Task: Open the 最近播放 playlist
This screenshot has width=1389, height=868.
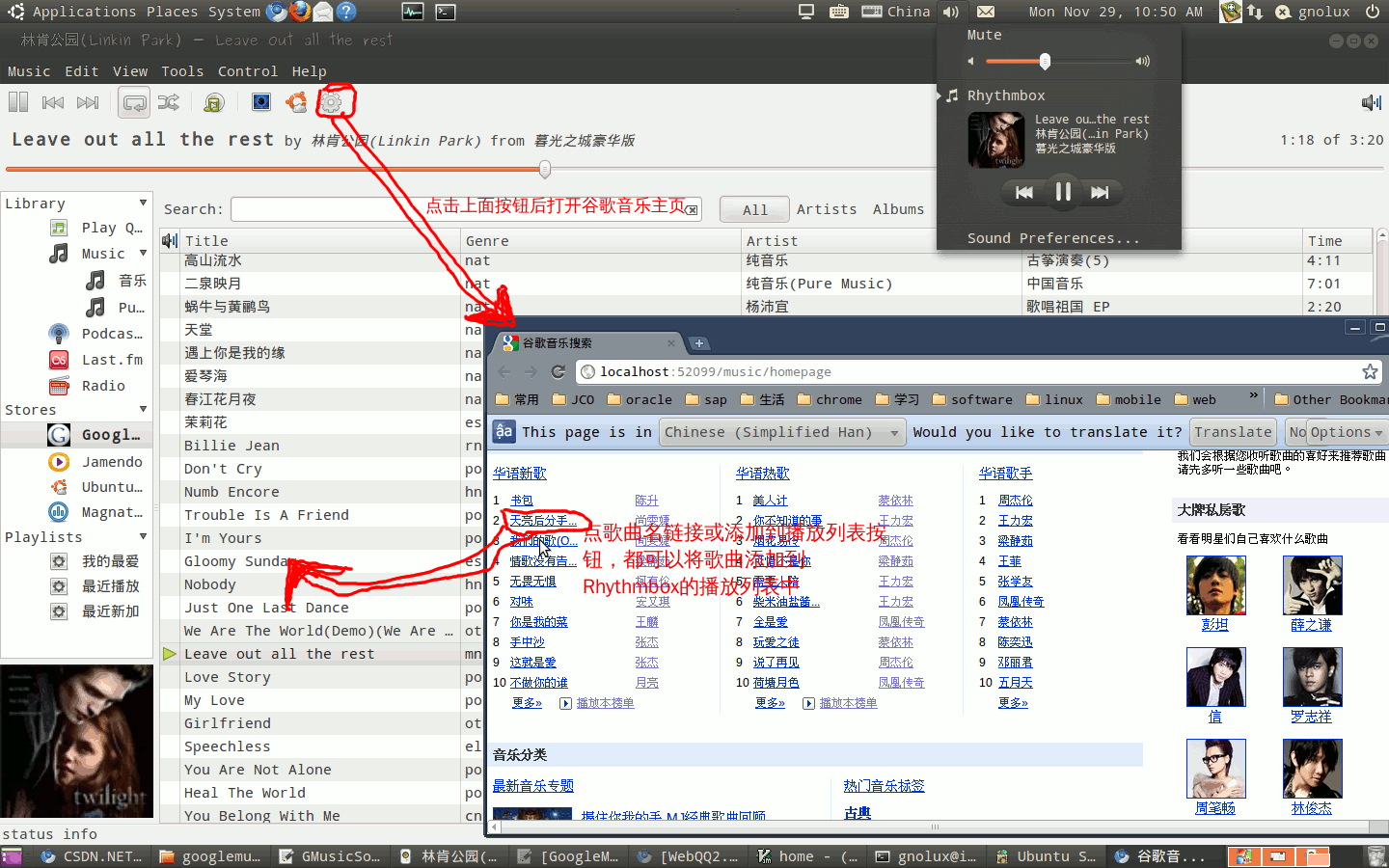Action: pyautogui.click(x=96, y=586)
